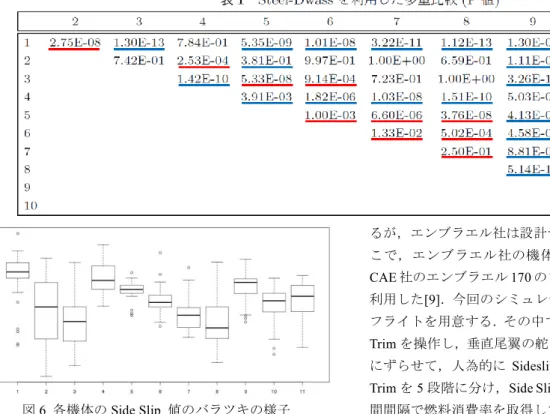Click the line starting Trim を 5 段階に分け
This screenshot has width=550, height=414.
[x=460, y=388]
